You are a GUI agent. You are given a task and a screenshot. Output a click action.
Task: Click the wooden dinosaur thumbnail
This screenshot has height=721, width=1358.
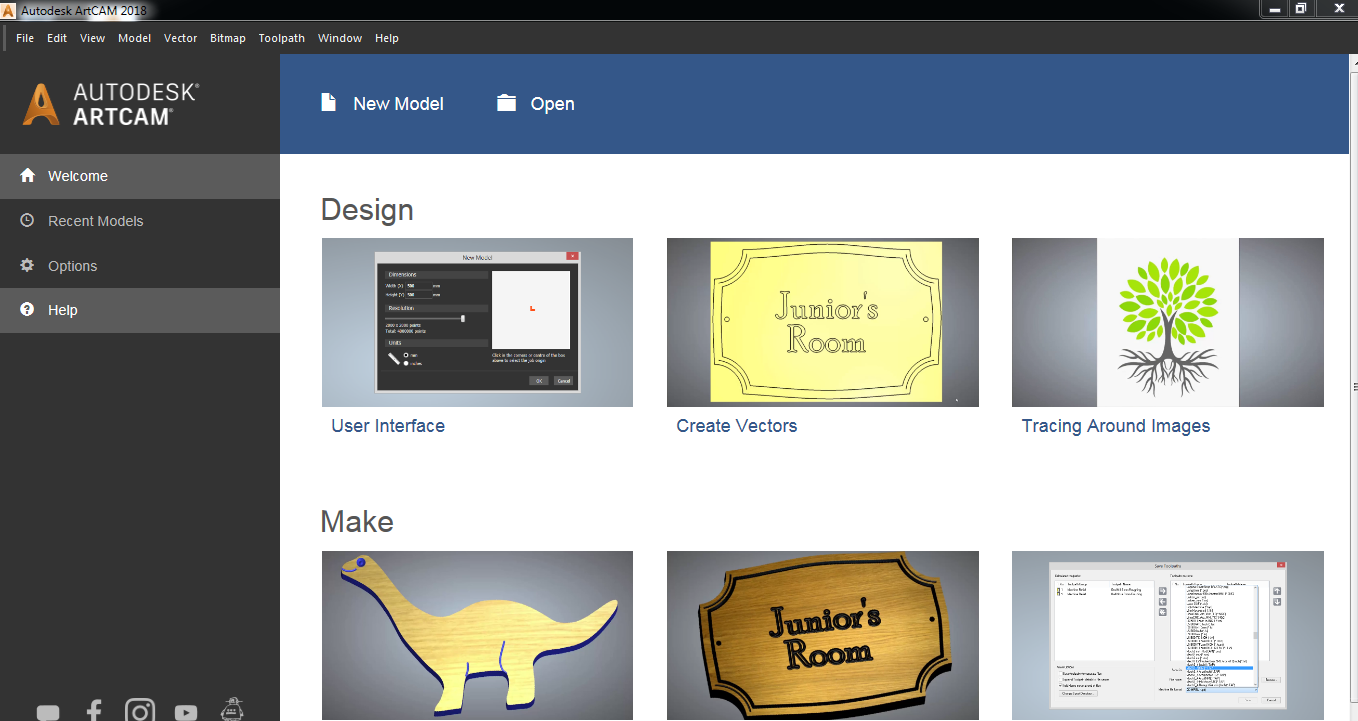(477, 636)
